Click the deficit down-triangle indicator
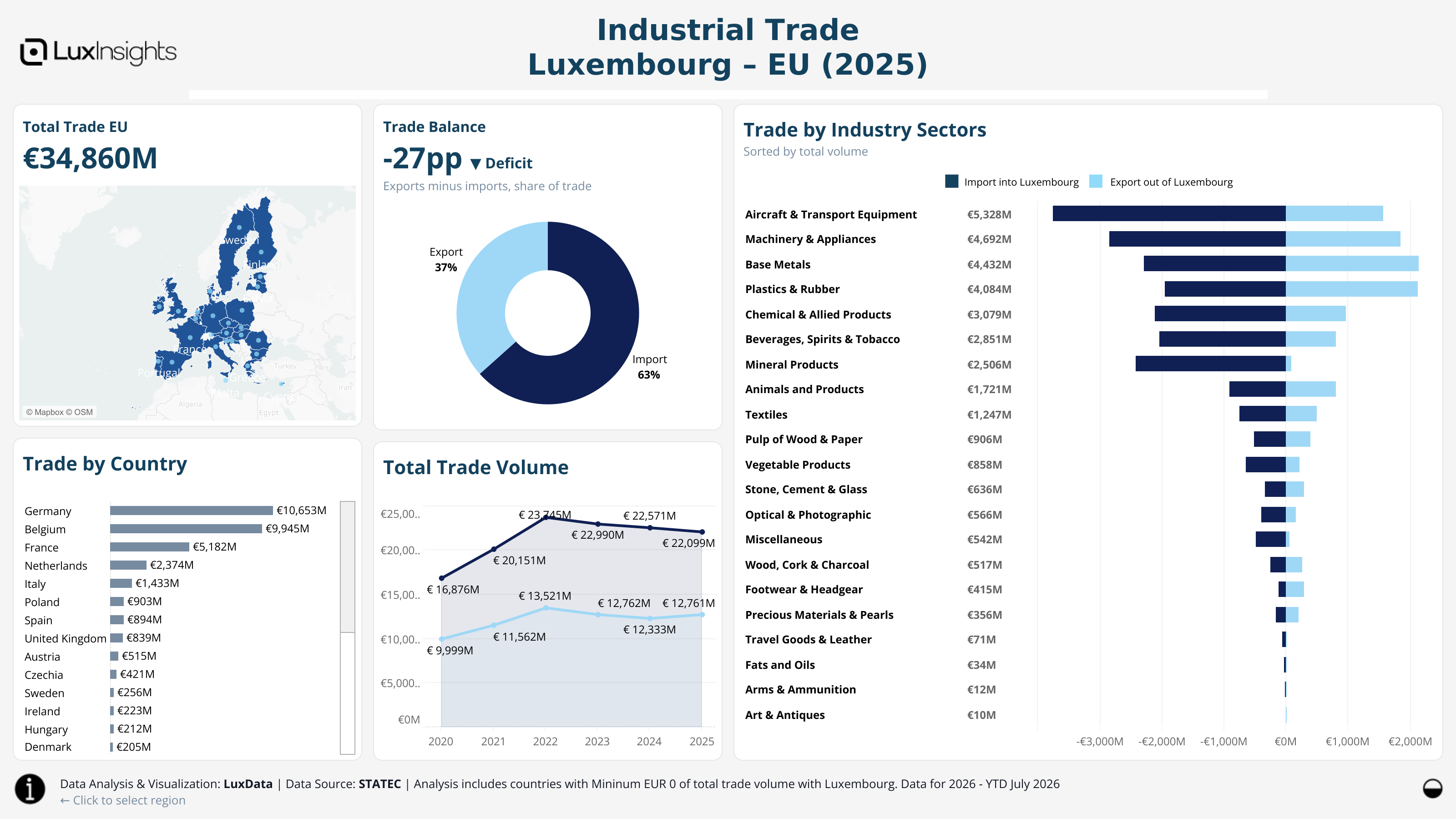The image size is (1456, 819). 475,164
